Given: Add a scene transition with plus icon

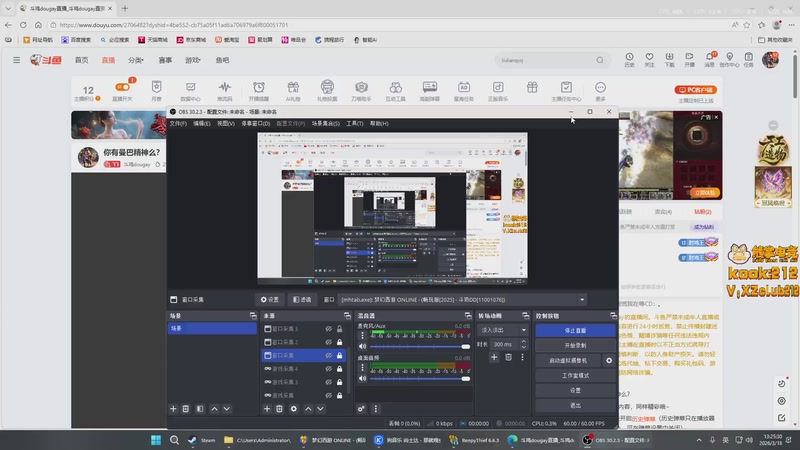Looking at the screenshot, I should tap(494, 357).
